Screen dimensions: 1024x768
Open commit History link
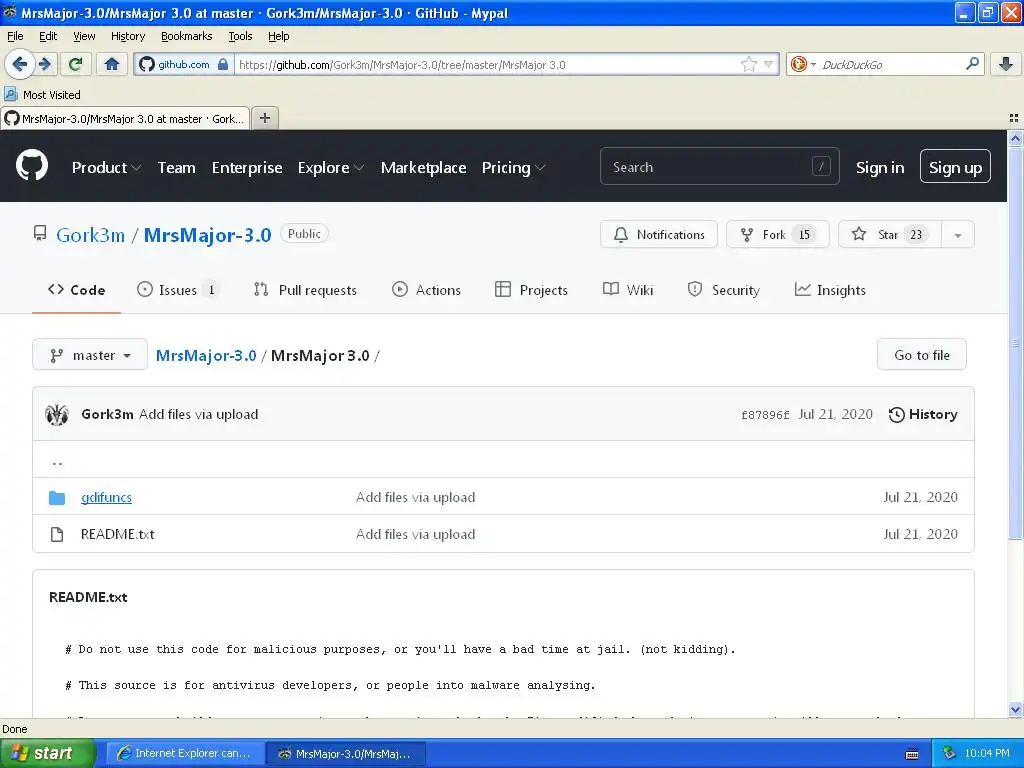coord(923,414)
